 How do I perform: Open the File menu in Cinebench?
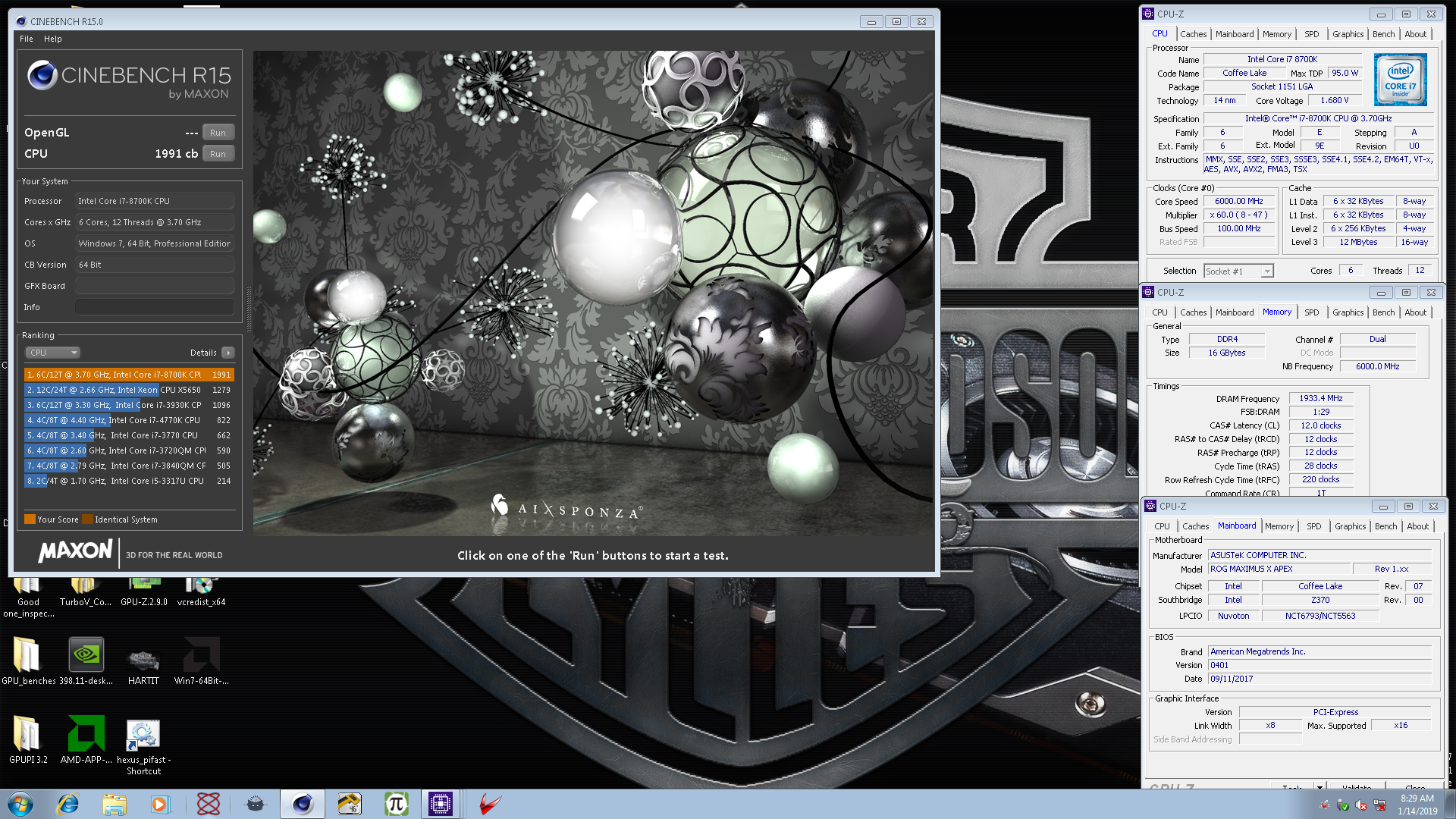click(27, 39)
